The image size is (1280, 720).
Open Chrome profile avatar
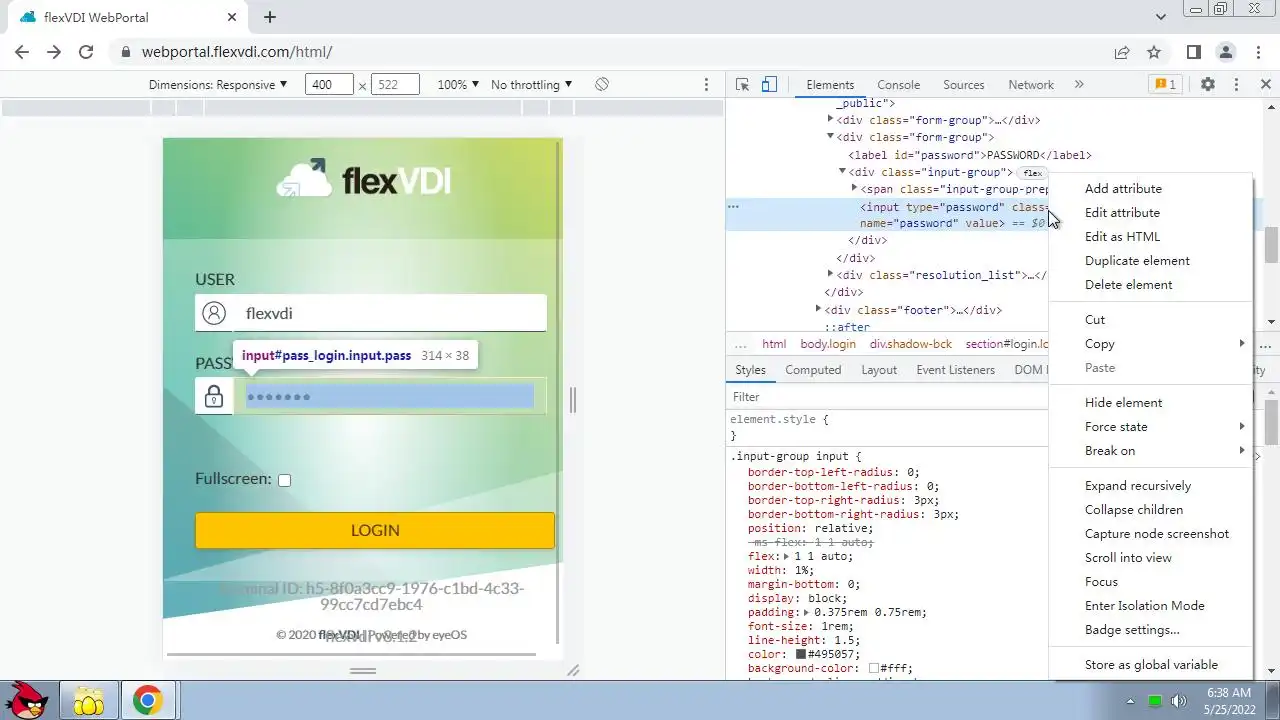click(x=1225, y=52)
